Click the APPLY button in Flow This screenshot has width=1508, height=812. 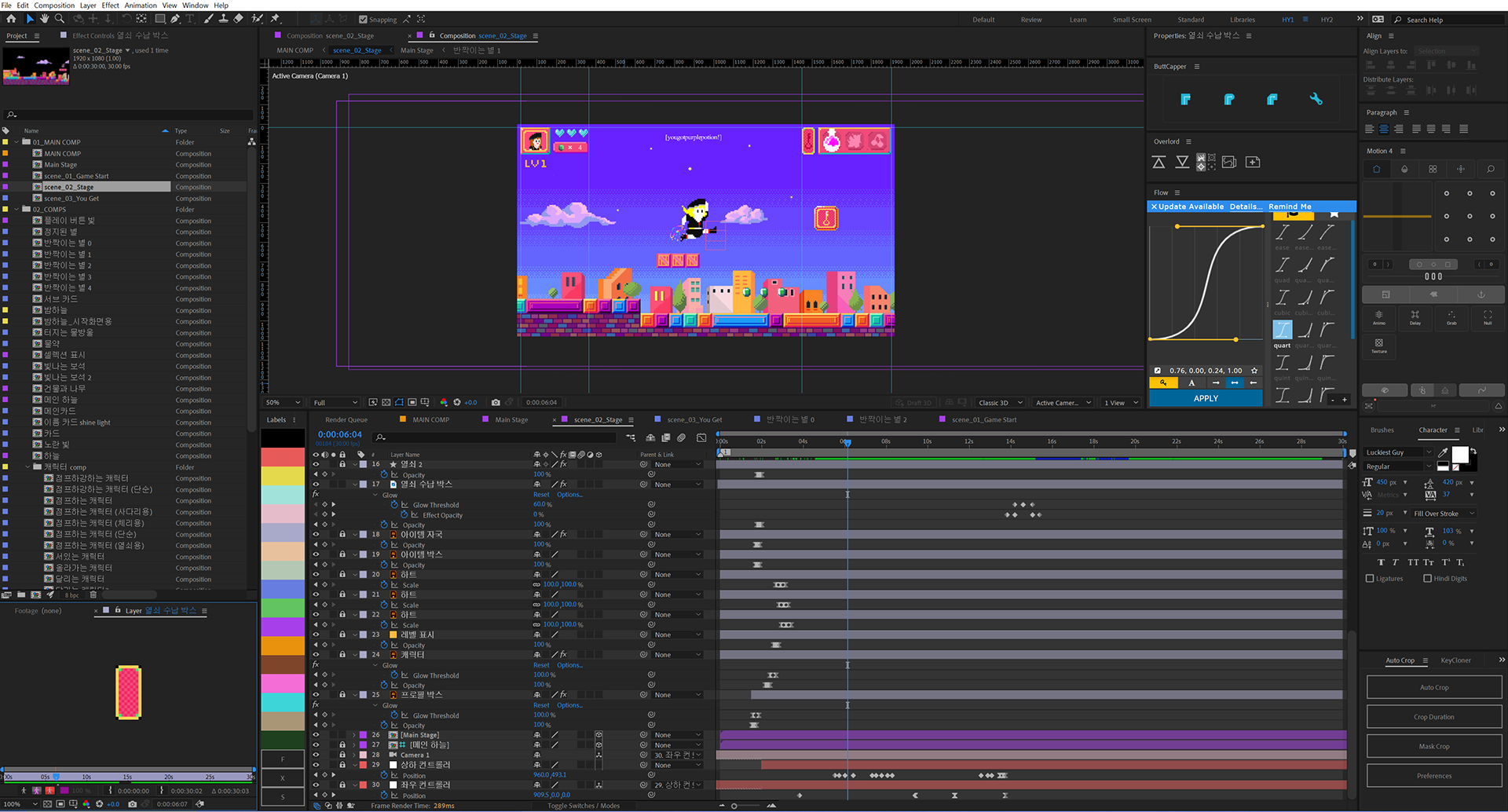point(1206,398)
